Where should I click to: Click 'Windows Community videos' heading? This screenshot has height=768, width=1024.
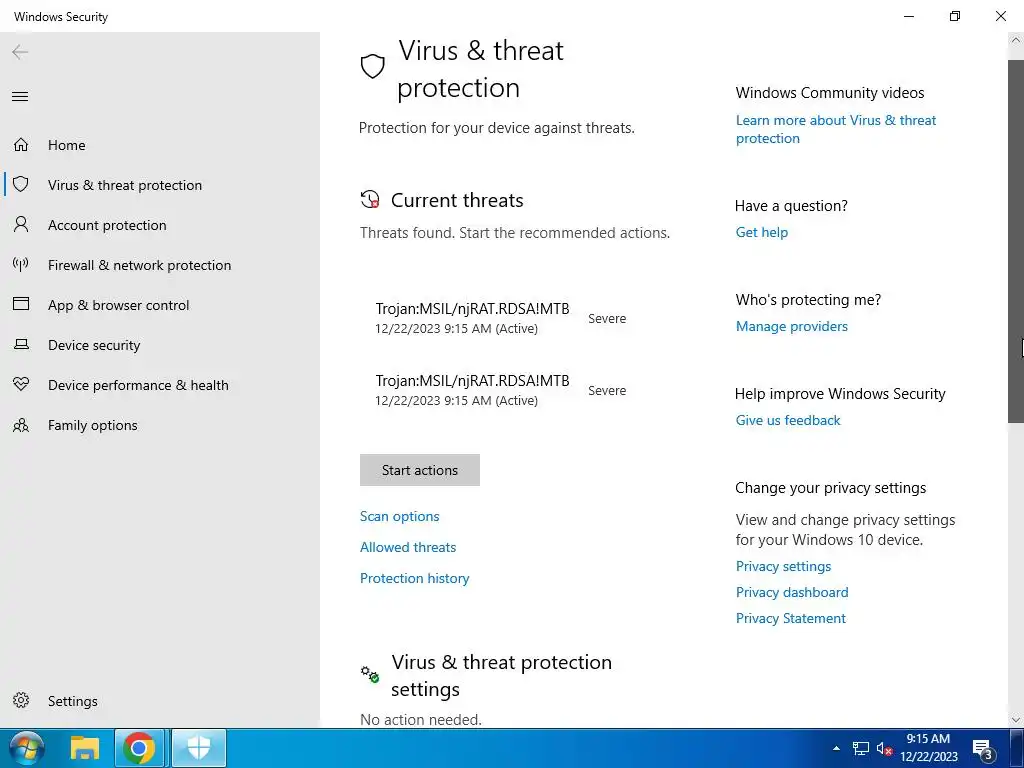tap(829, 93)
